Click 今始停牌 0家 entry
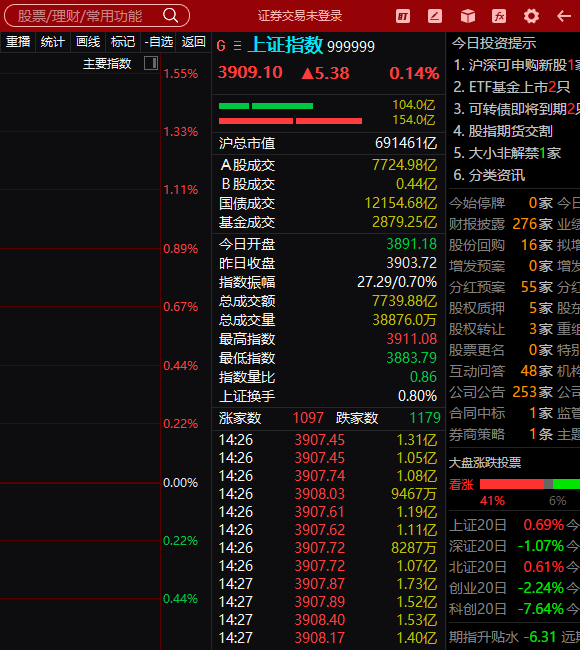Viewport: 580px width, 650px height. coord(501,203)
